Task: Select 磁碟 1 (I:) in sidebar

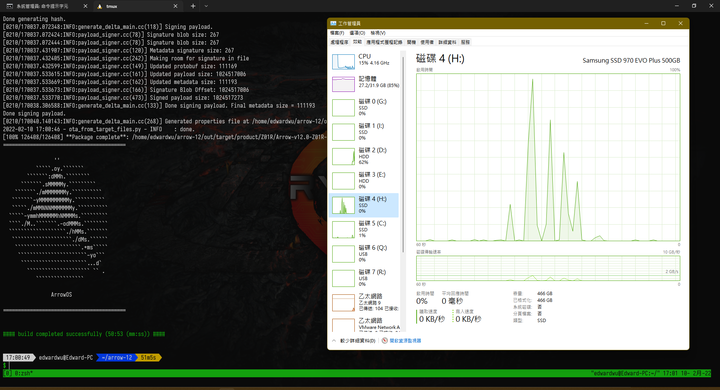Action: pyautogui.click(x=364, y=132)
